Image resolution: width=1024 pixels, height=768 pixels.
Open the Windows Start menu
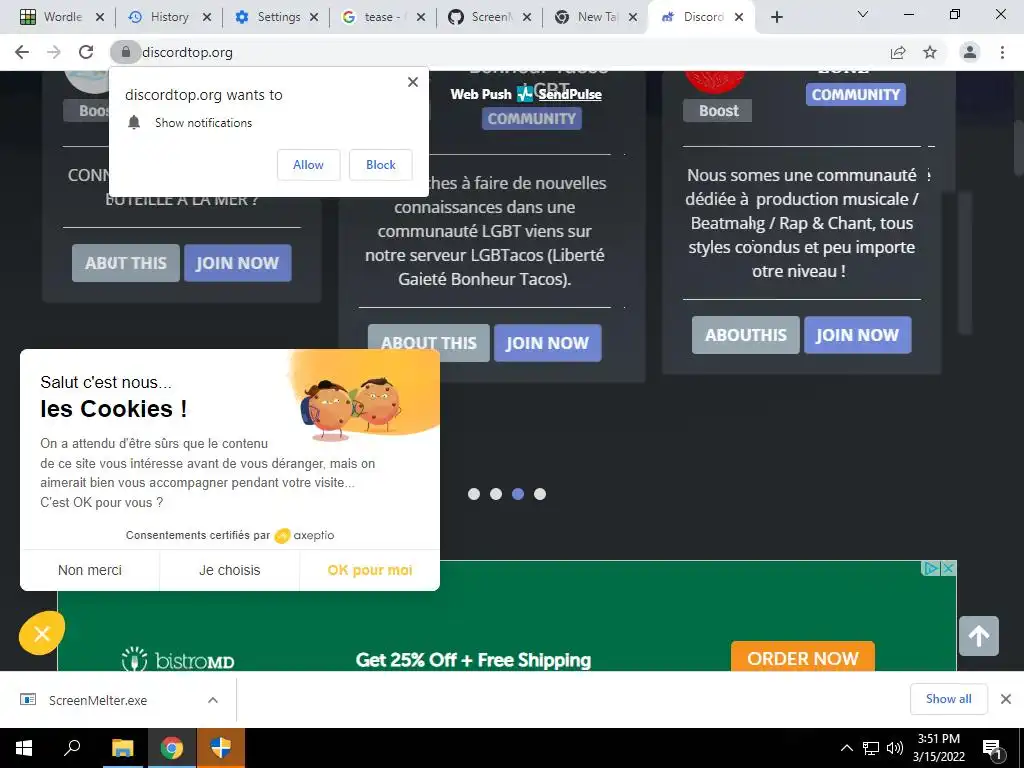[x=24, y=748]
